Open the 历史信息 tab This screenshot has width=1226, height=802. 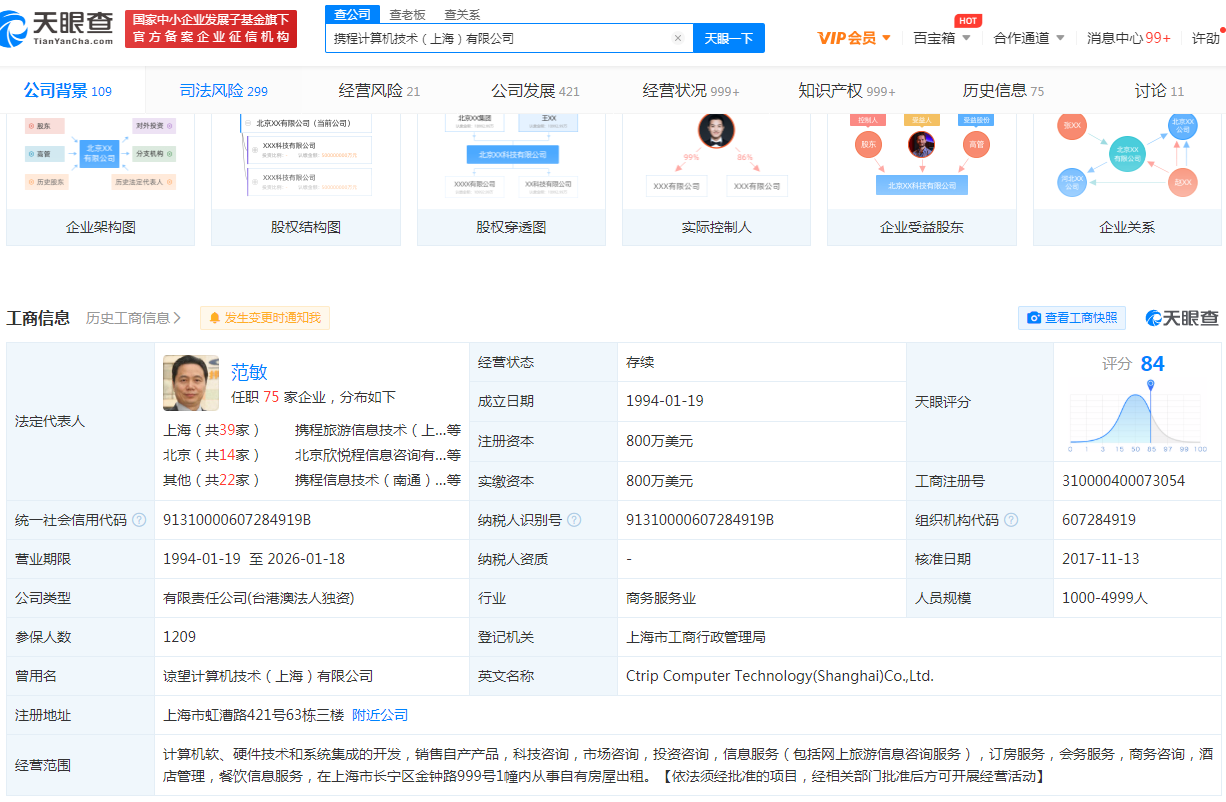(1003, 91)
